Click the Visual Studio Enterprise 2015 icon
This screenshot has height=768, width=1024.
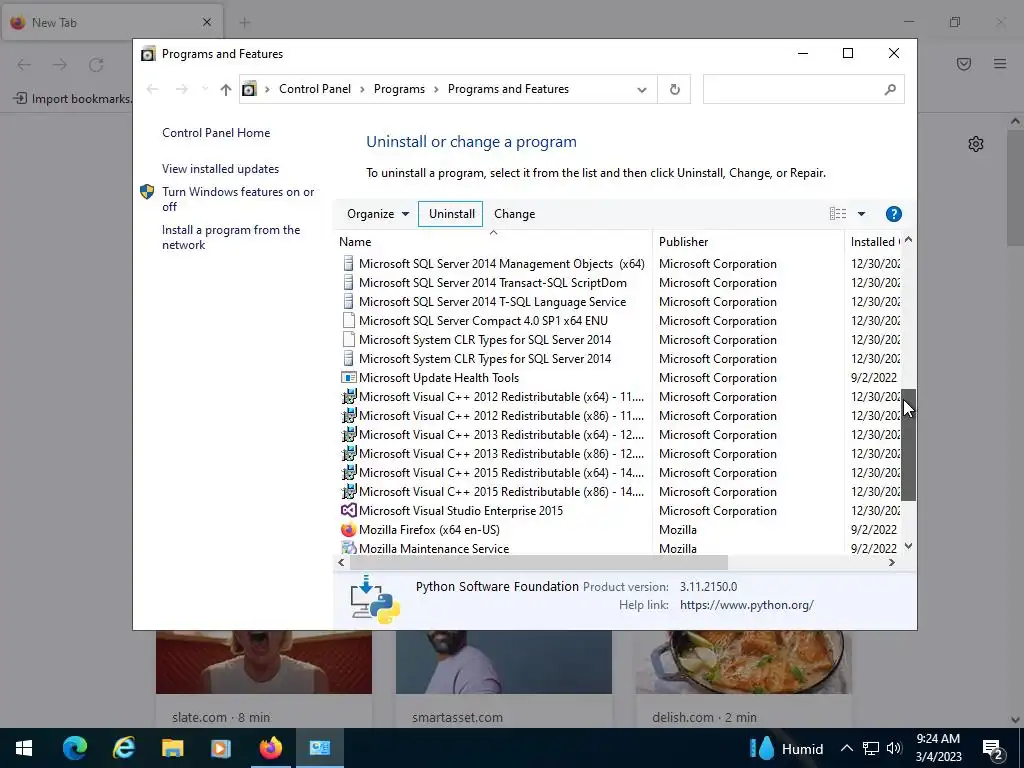tap(349, 511)
